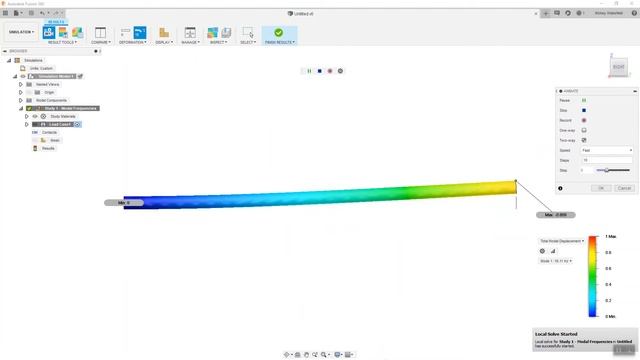Screen dimensions: 640x360
Task: Collapse the Study 1 Modal Frequencies node
Action: [x=21, y=108]
